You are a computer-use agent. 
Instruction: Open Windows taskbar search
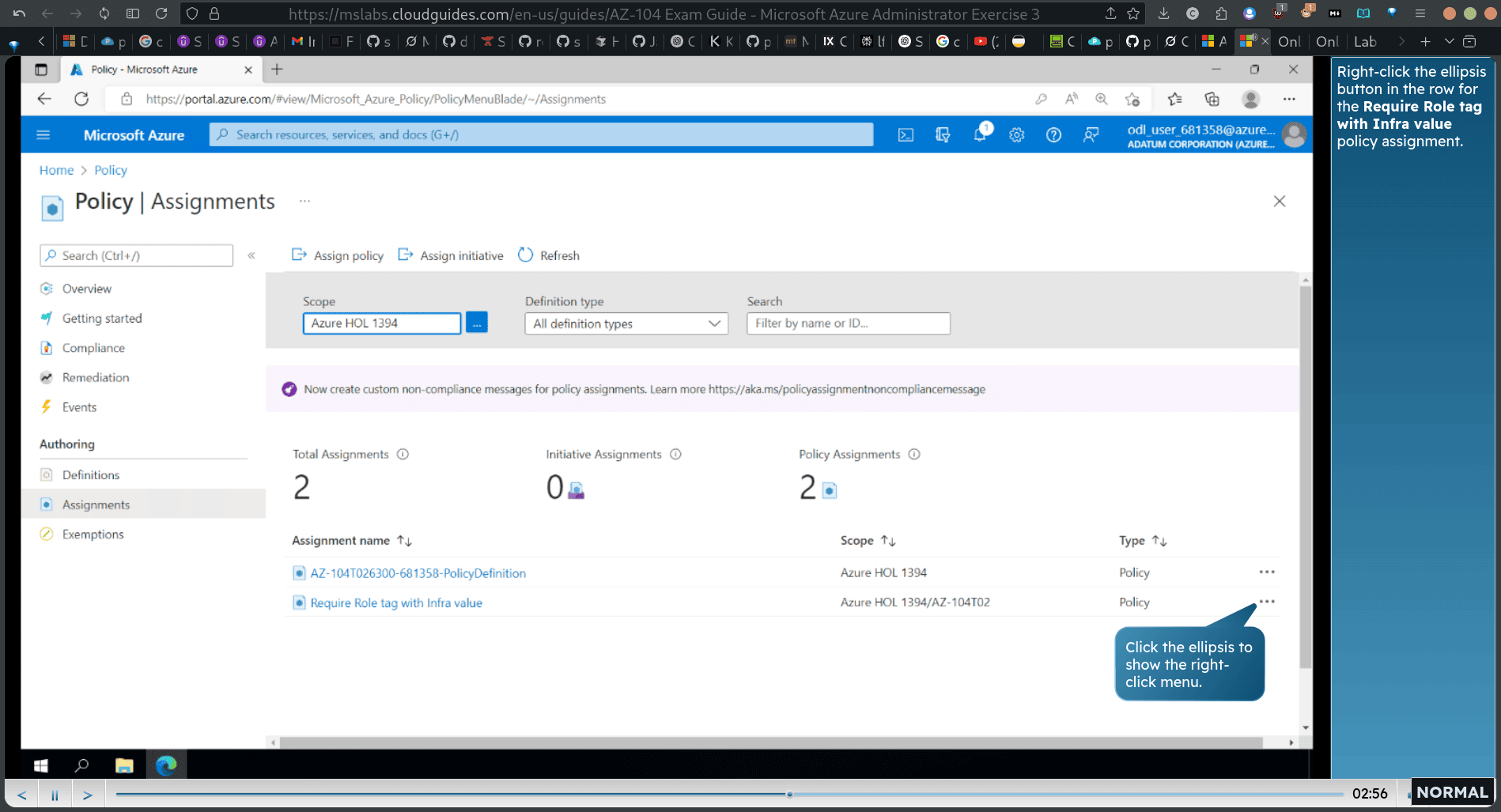pos(81,765)
